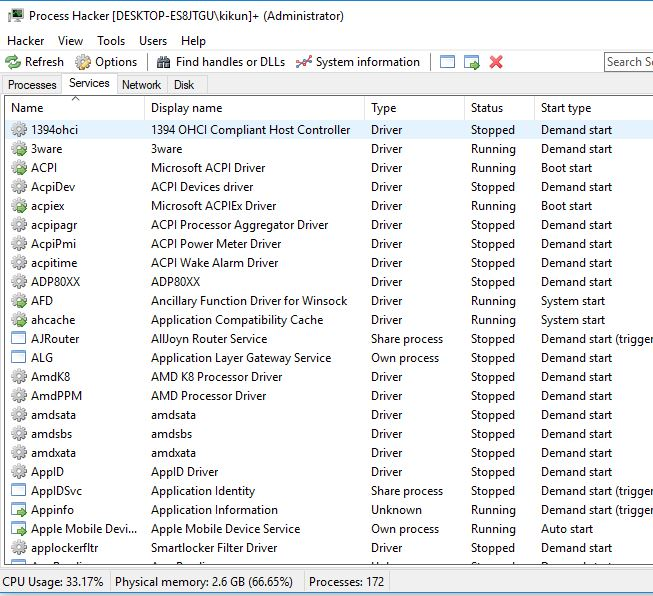
Task: Click the gear icon of AppID
Action: (19, 472)
